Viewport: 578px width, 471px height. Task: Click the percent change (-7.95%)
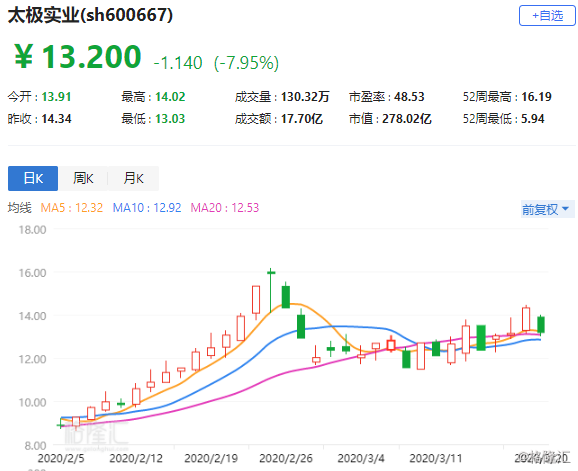(x=246, y=63)
